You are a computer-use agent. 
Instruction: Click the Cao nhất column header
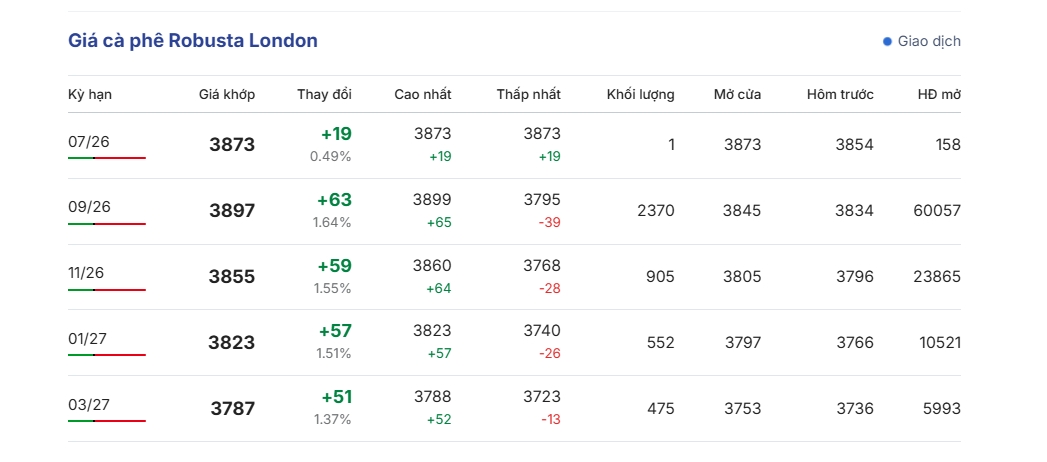click(423, 94)
